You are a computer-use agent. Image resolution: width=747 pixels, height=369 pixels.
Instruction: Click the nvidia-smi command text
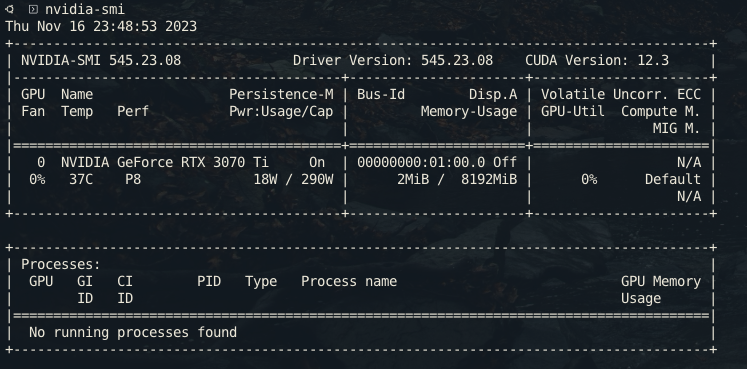click(x=85, y=9)
